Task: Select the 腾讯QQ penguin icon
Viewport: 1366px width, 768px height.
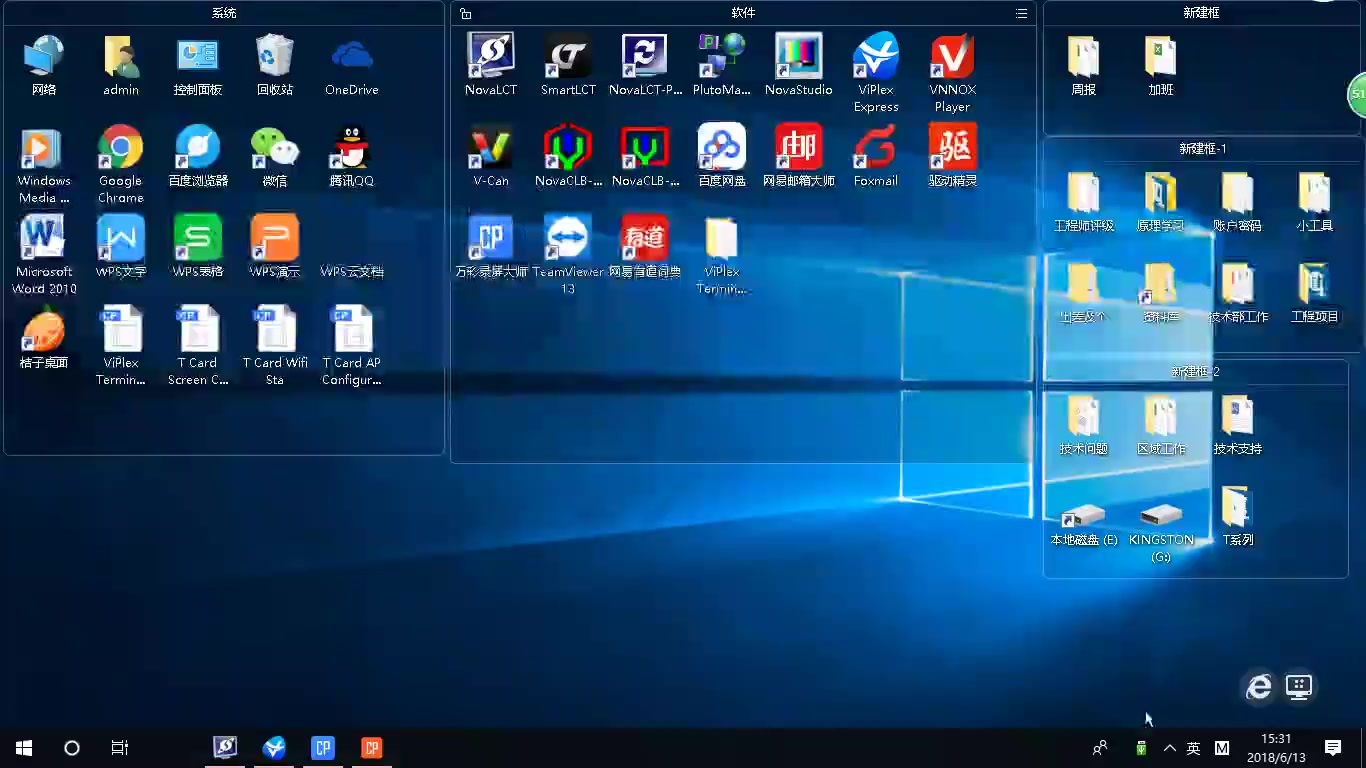Action: pos(351,155)
